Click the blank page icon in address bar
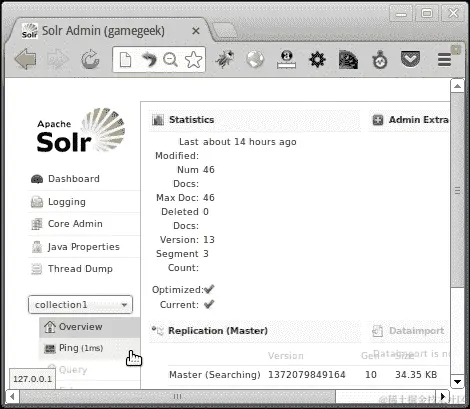The image size is (470, 409). (x=125, y=60)
